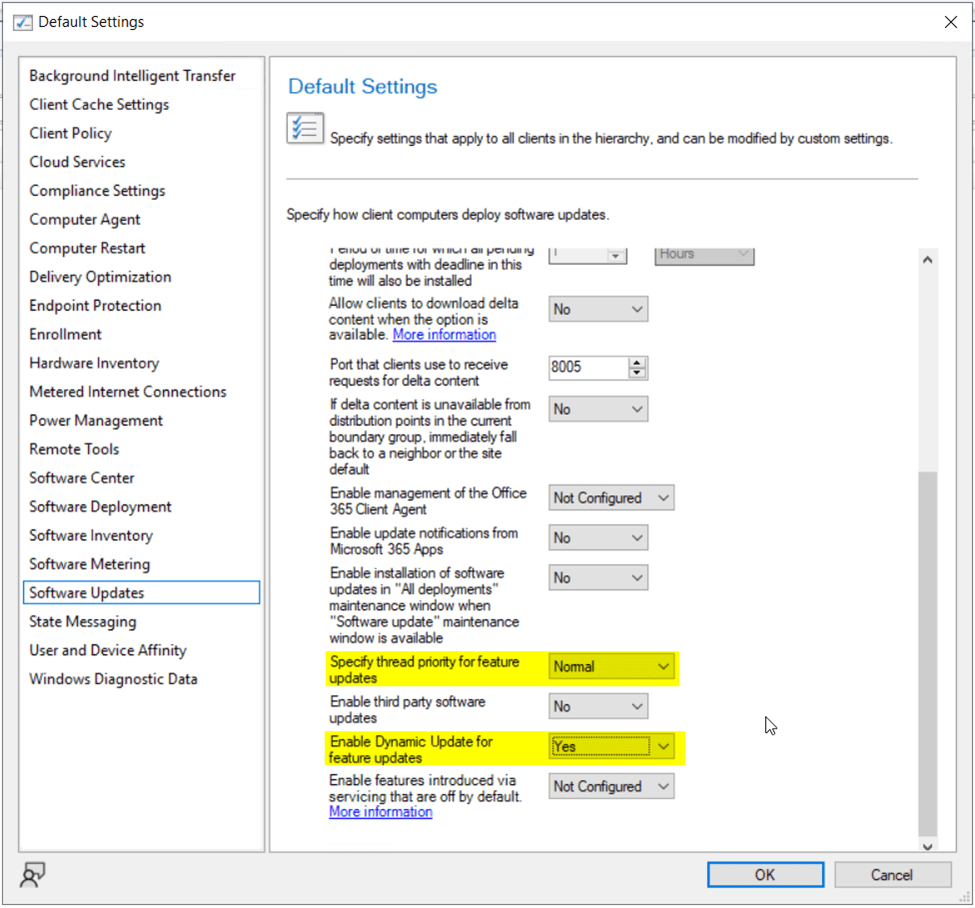This screenshot has width=975, height=908.
Task: Click the Cancel button
Action: [x=891, y=875]
